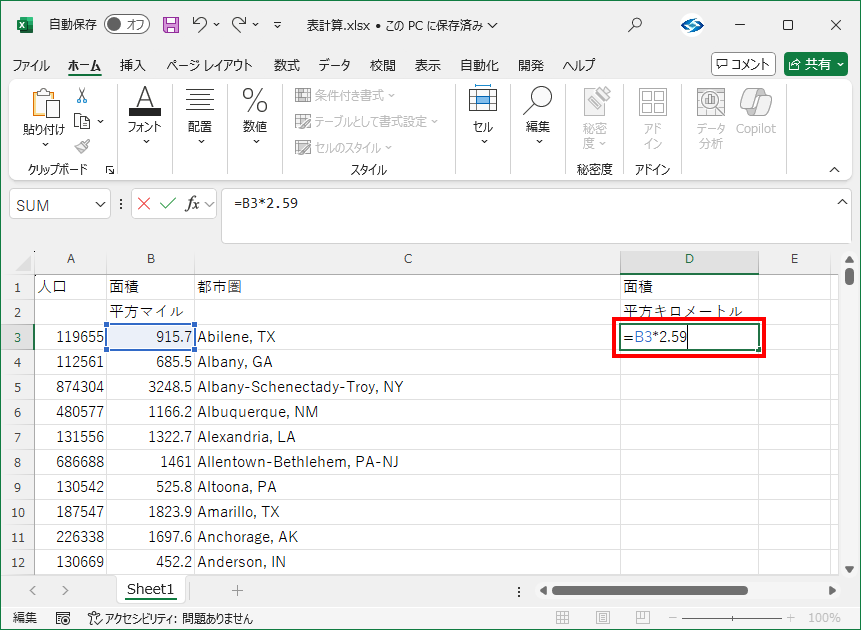
Task: Select column C header
Action: coord(407,259)
